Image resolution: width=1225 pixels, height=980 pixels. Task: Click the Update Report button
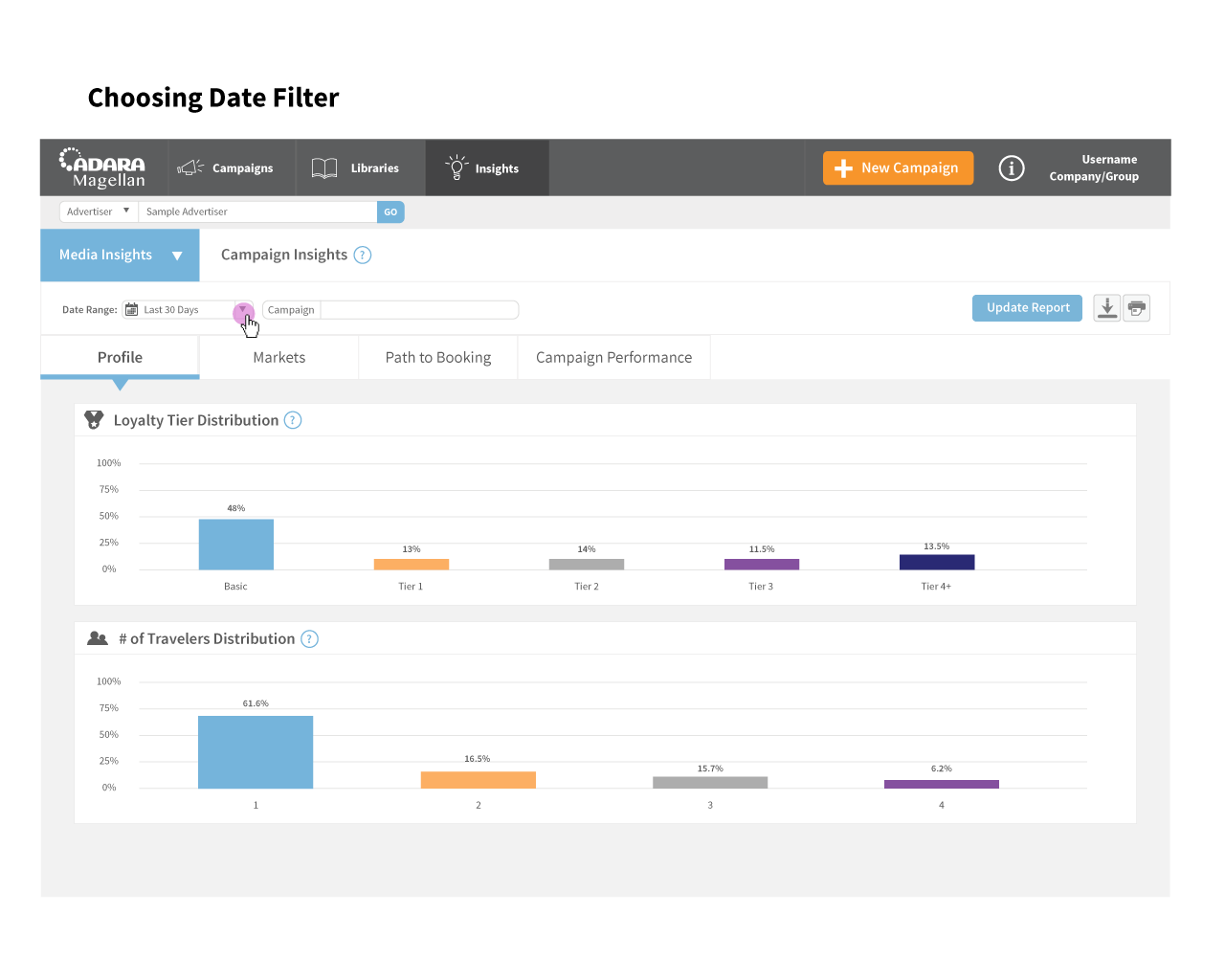(x=1028, y=308)
